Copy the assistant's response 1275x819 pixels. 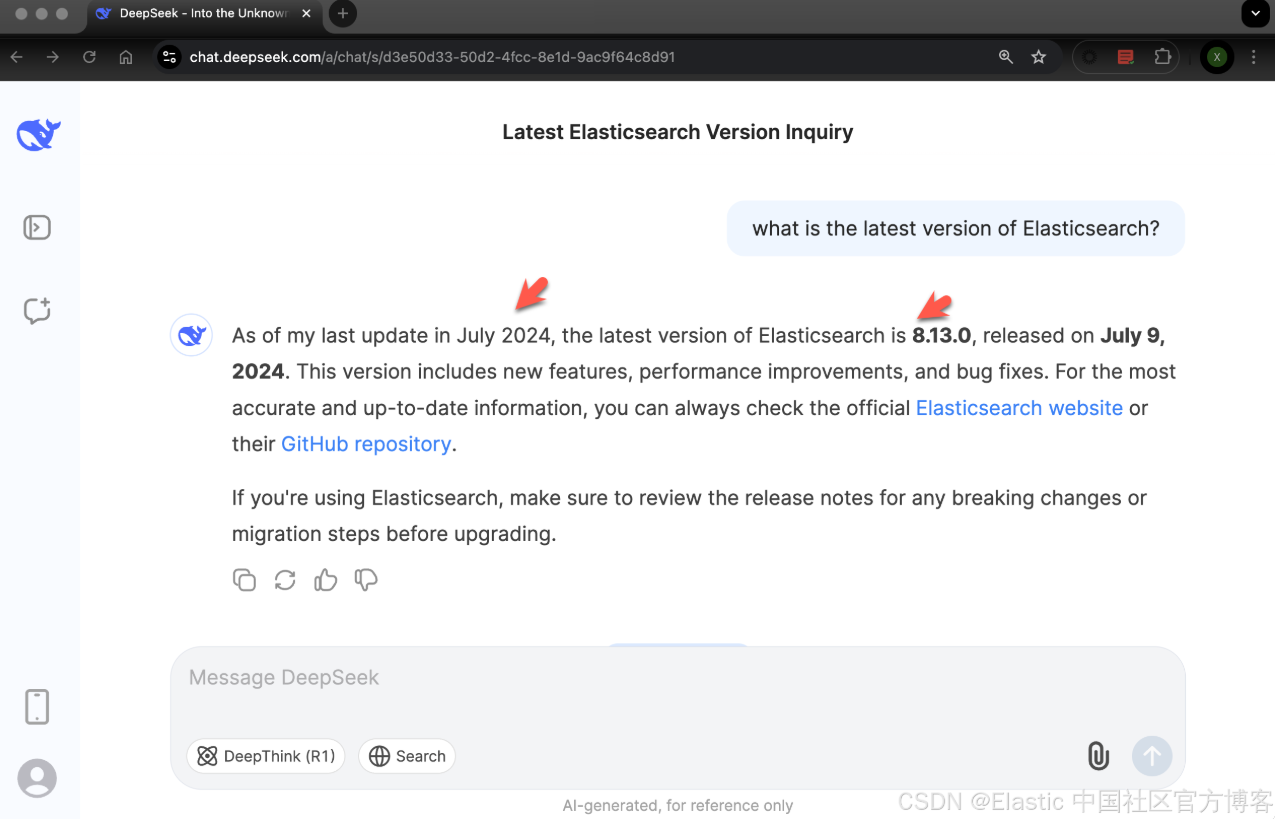click(244, 580)
